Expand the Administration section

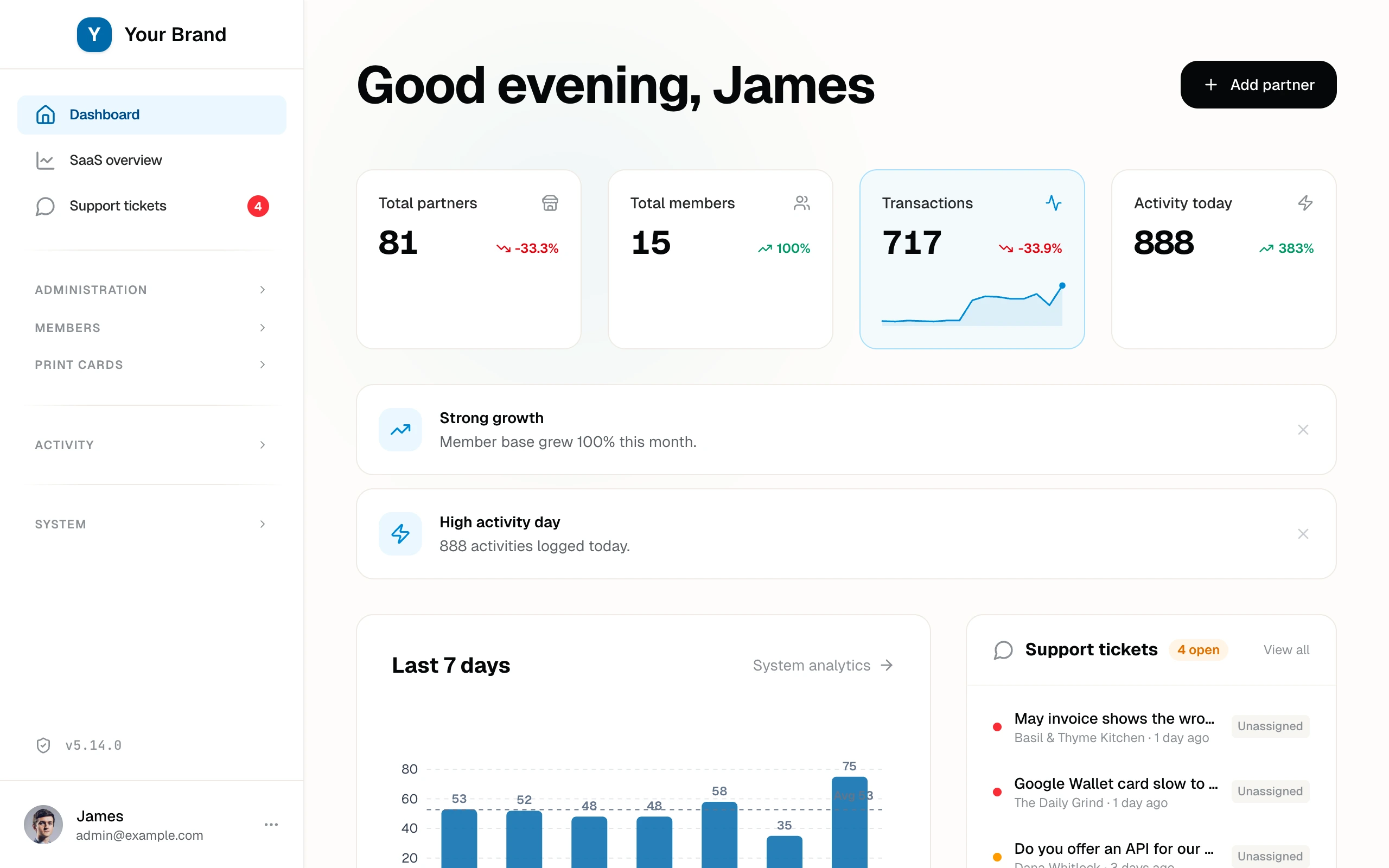[151, 290]
